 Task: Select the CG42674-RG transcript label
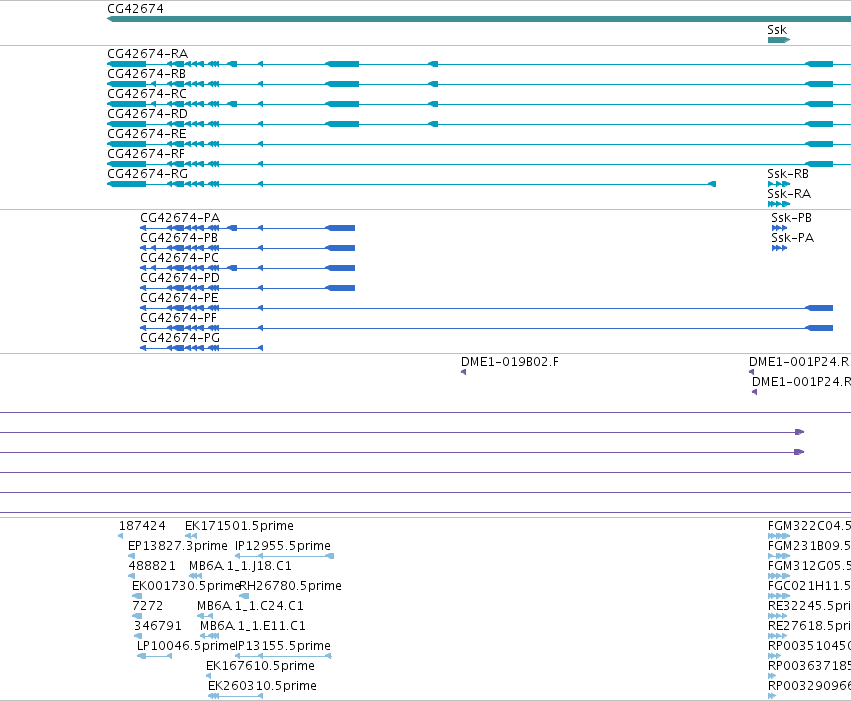[x=148, y=174]
